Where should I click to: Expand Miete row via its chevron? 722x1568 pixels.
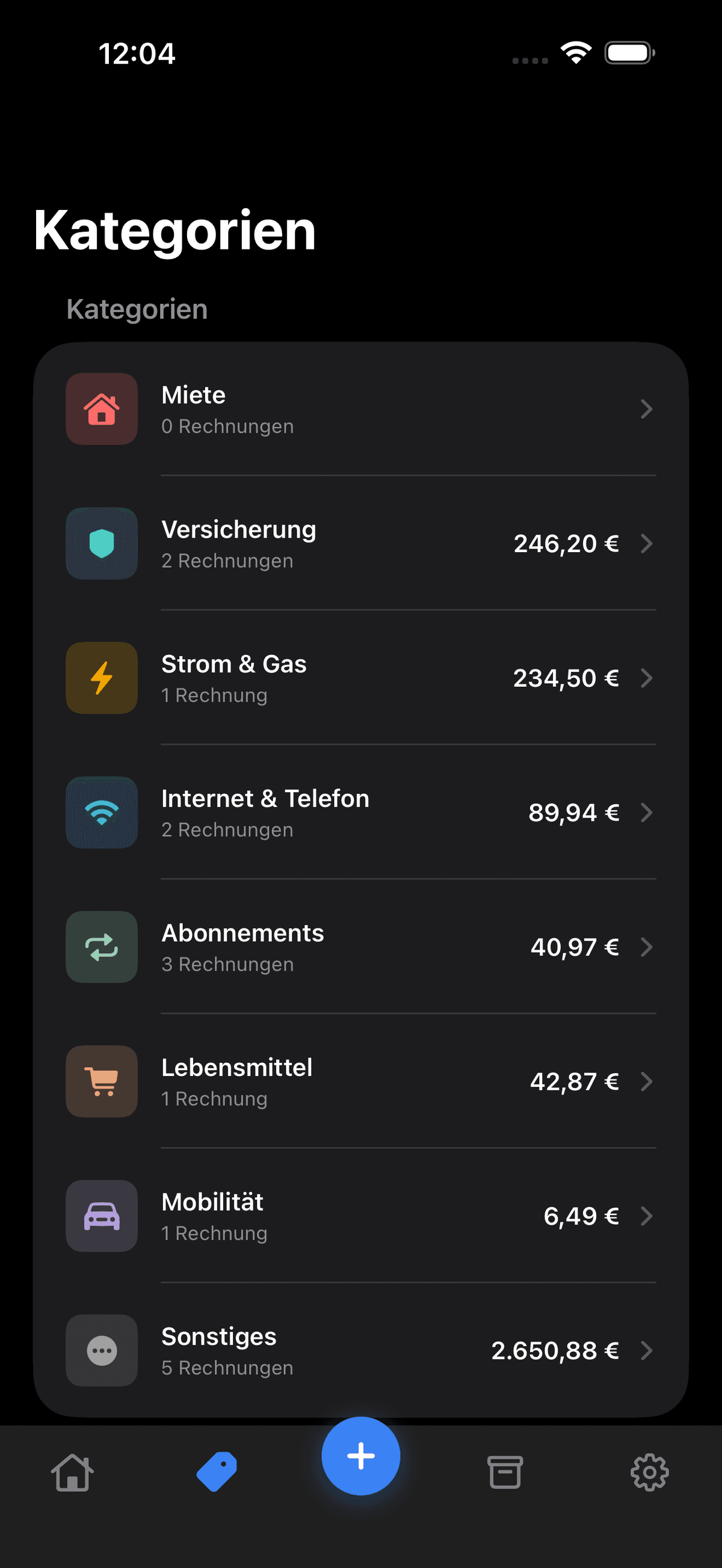647,409
